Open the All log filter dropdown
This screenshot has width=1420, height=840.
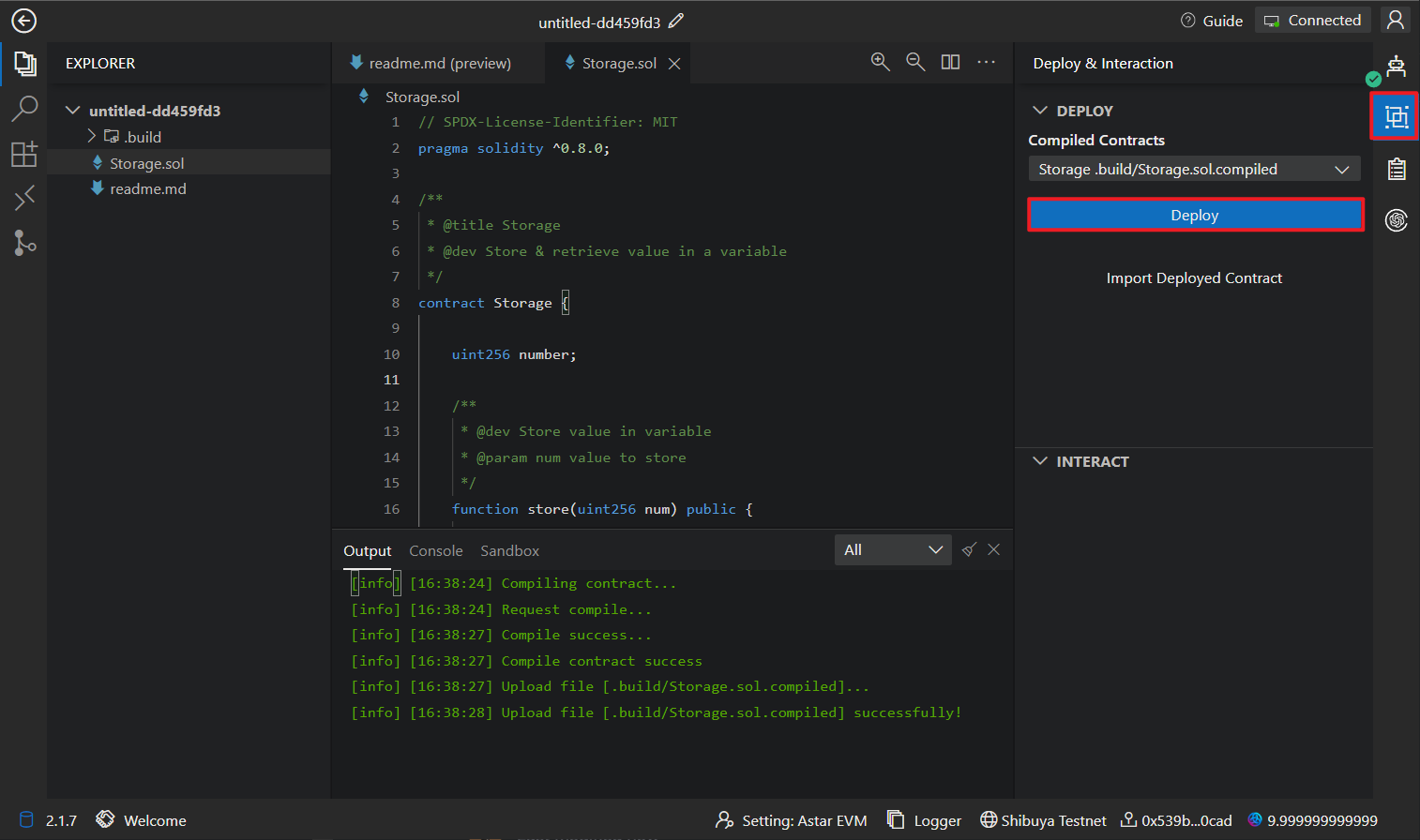892,550
